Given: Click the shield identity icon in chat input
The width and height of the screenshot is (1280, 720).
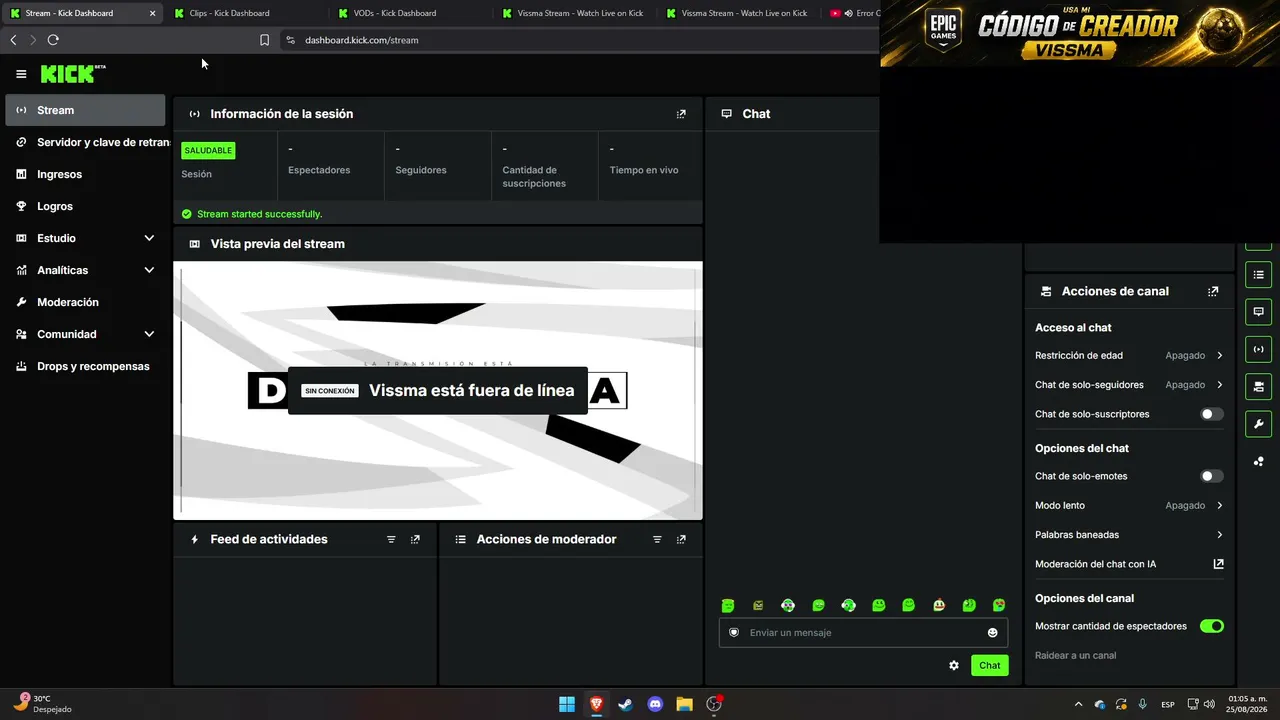Looking at the screenshot, I should tap(734, 632).
